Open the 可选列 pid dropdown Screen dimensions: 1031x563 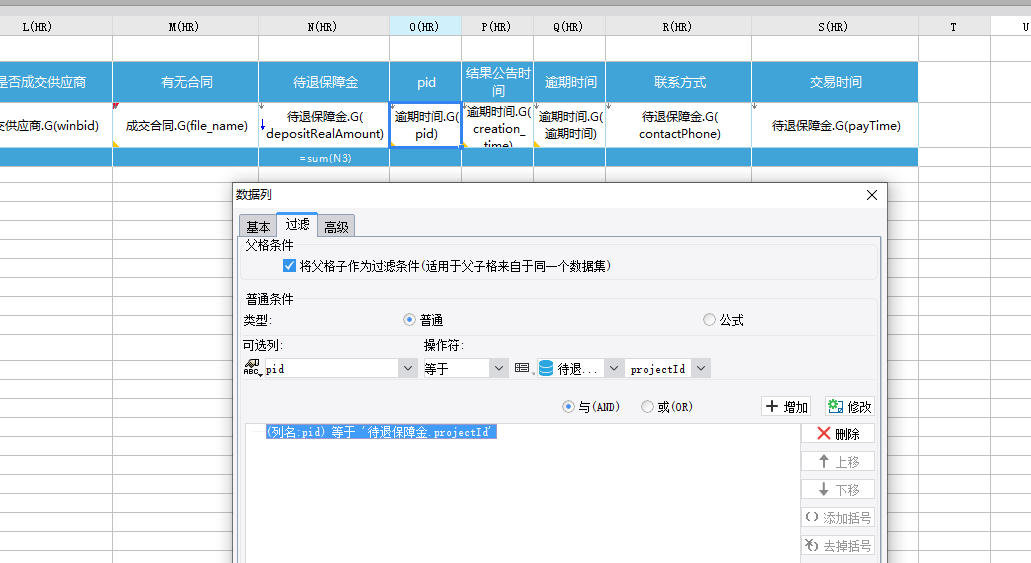pos(408,369)
